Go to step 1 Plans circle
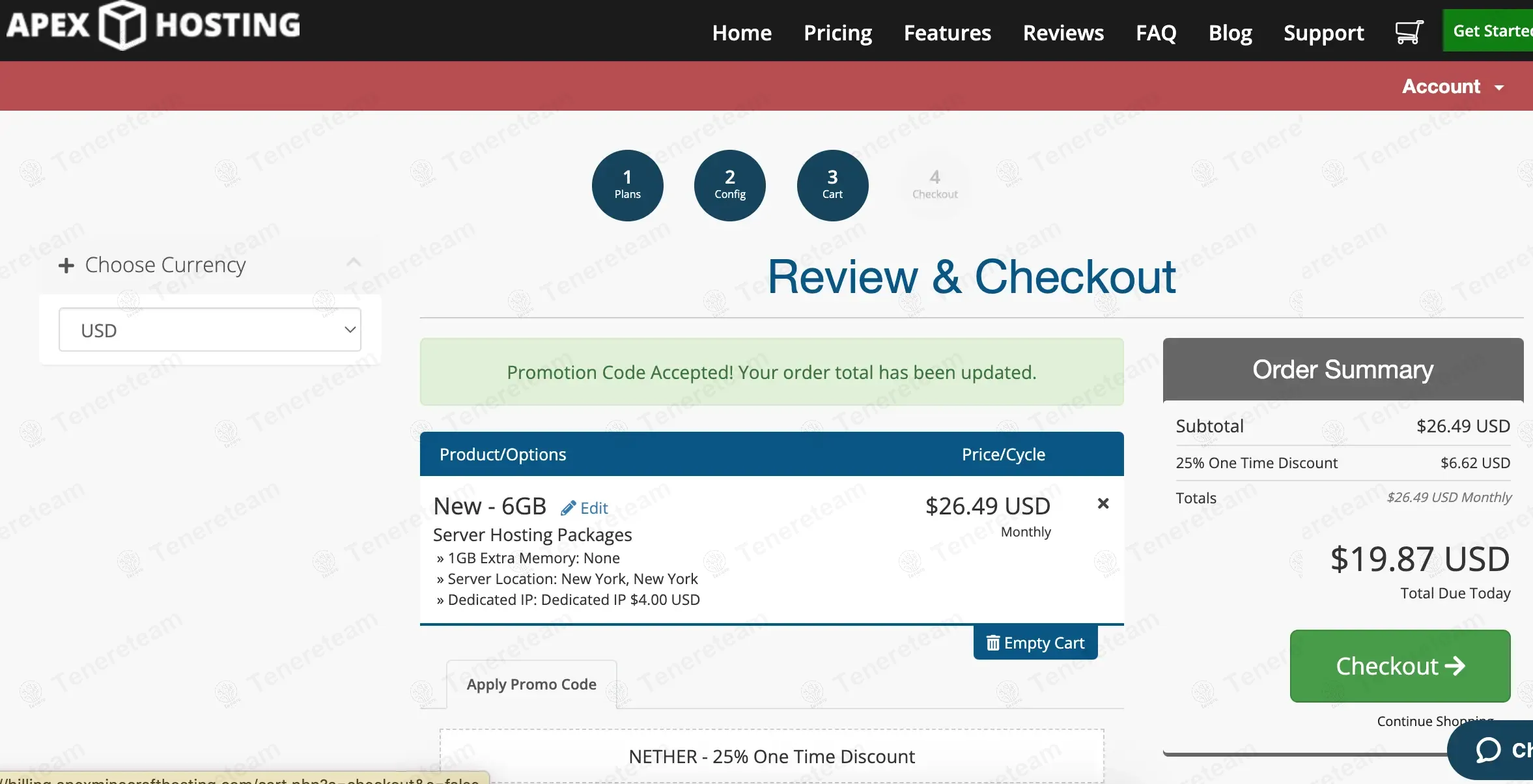This screenshot has width=1533, height=784. [627, 185]
